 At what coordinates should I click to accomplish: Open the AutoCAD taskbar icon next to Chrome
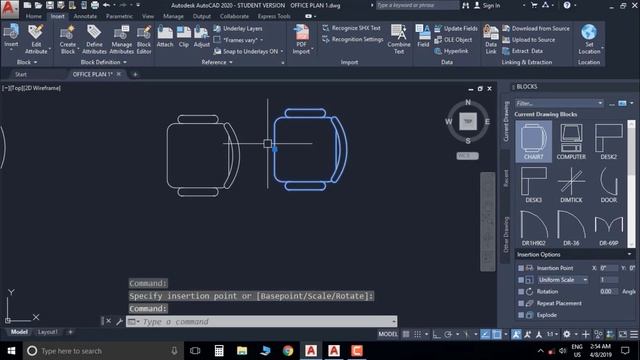(311, 351)
